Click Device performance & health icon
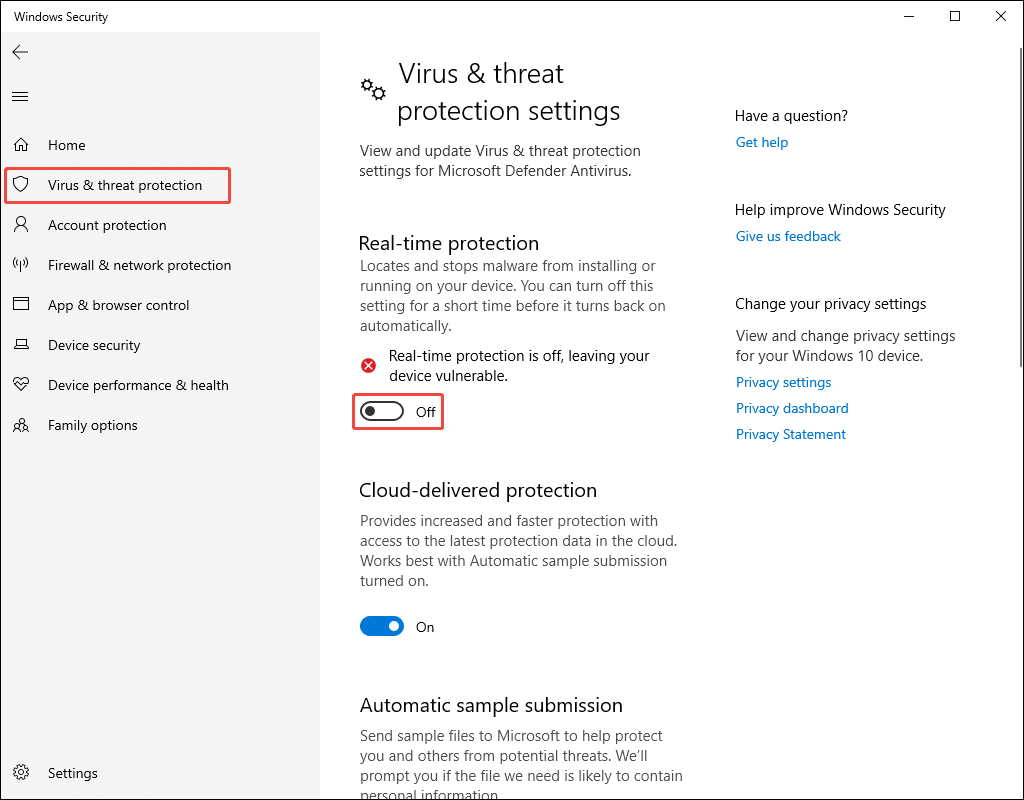The height and width of the screenshot is (800, 1024). pyautogui.click(x=22, y=385)
